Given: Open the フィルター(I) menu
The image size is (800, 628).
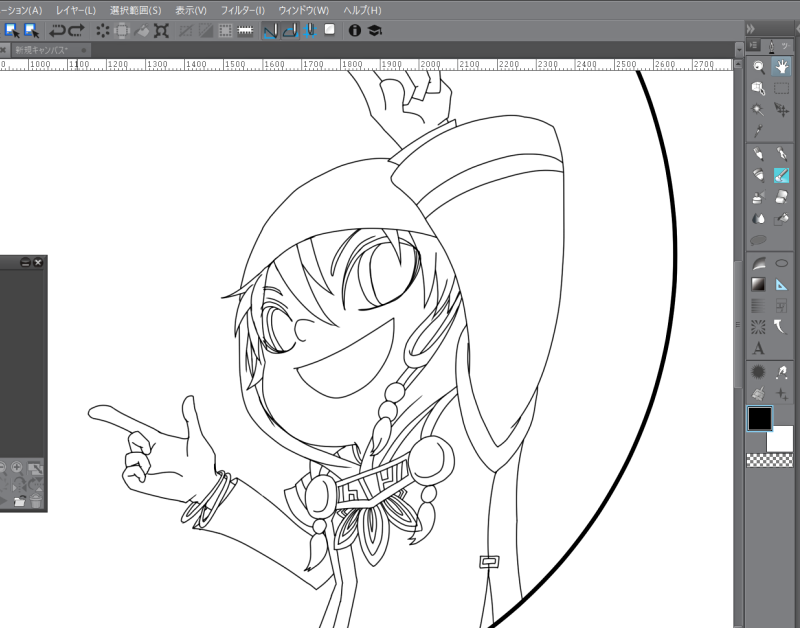Looking at the screenshot, I should coord(243,10).
